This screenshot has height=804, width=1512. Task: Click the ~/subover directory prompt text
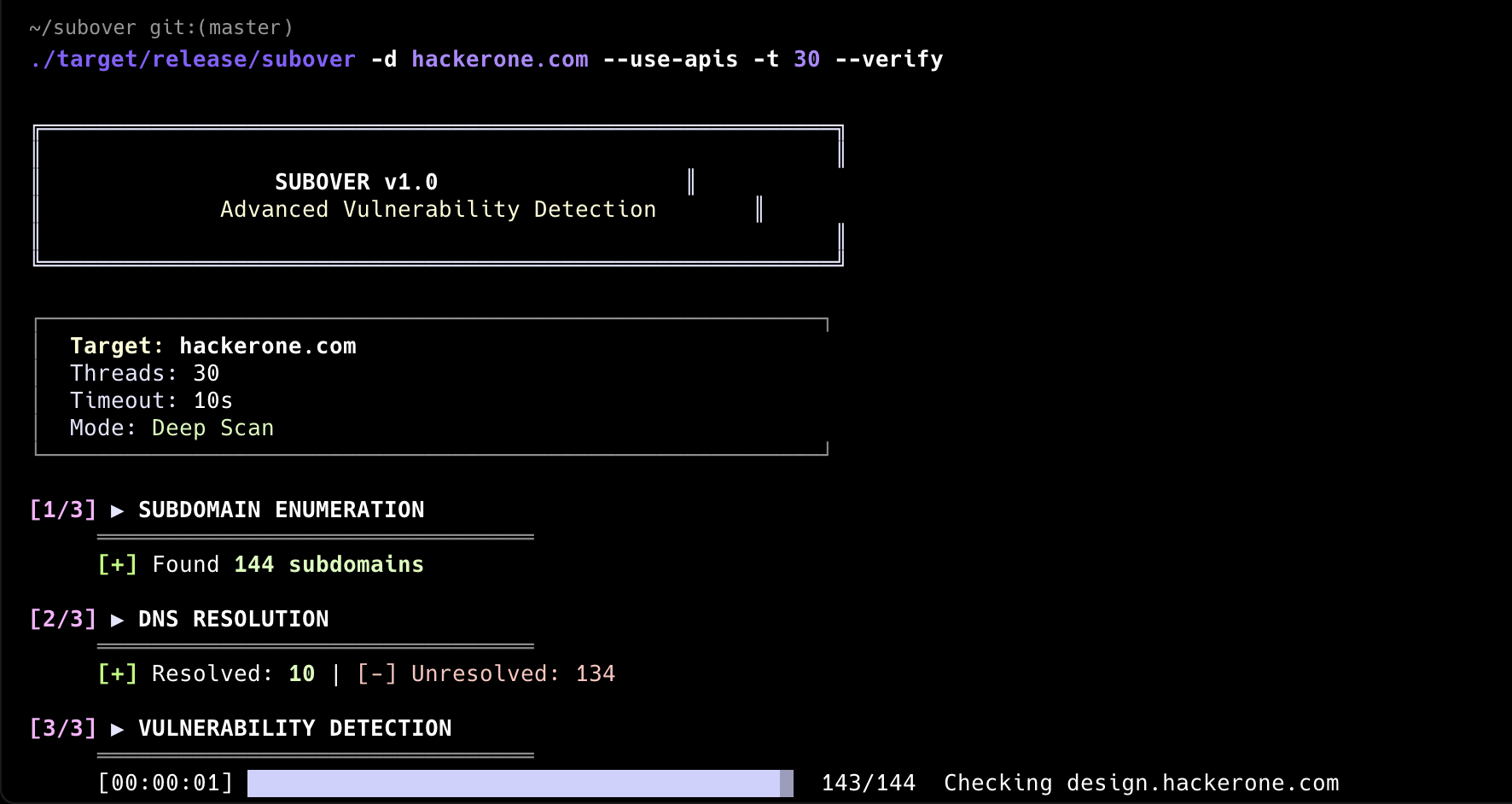coord(83,28)
